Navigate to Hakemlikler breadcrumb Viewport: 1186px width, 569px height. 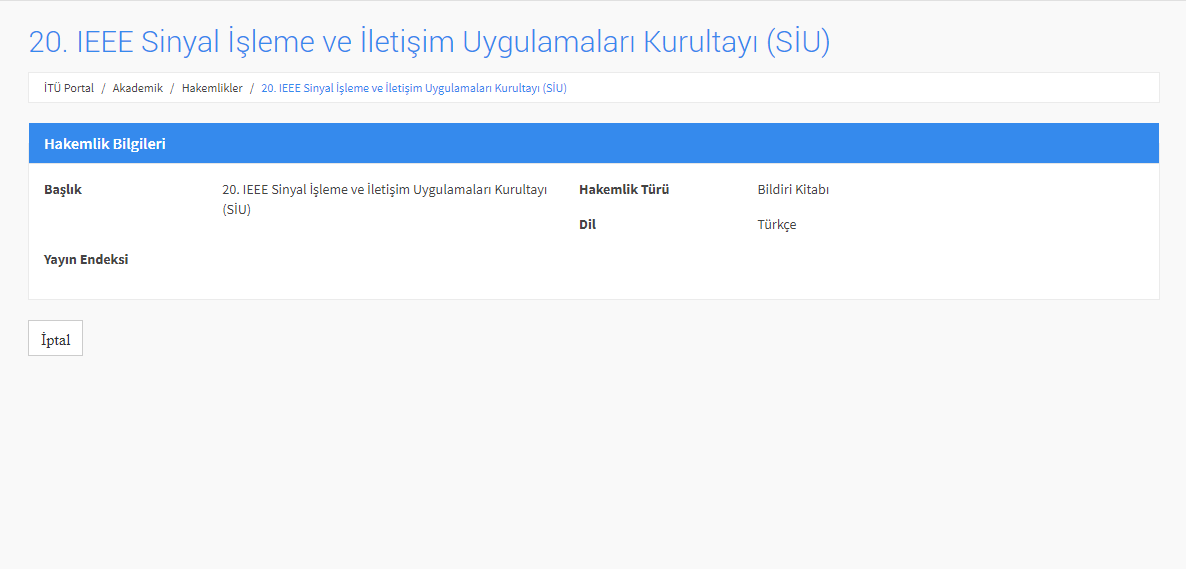pyautogui.click(x=212, y=88)
